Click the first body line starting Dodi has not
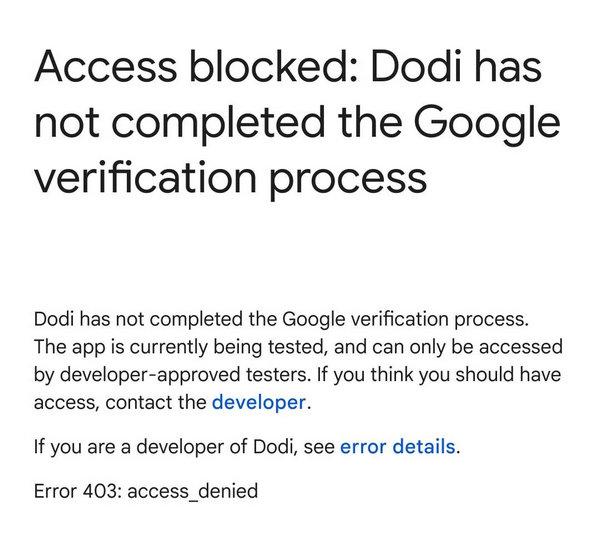 coord(282,319)
